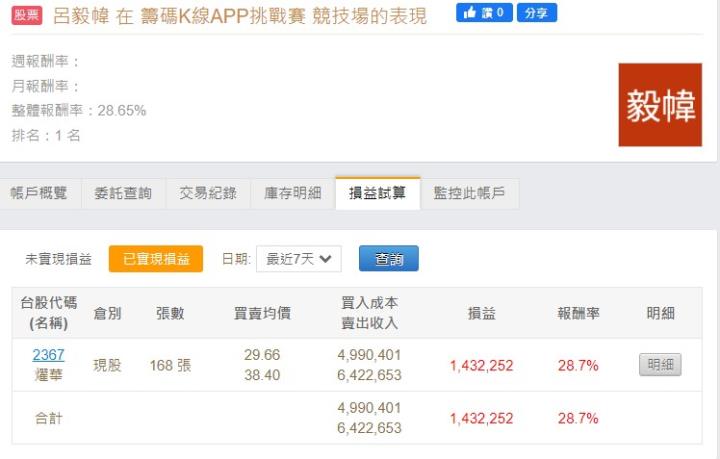Image resolution: width=720 pixels, height=459 pixels.
Task: Click the 整體報酬率：28.65% text
Action: pos(79,111)
